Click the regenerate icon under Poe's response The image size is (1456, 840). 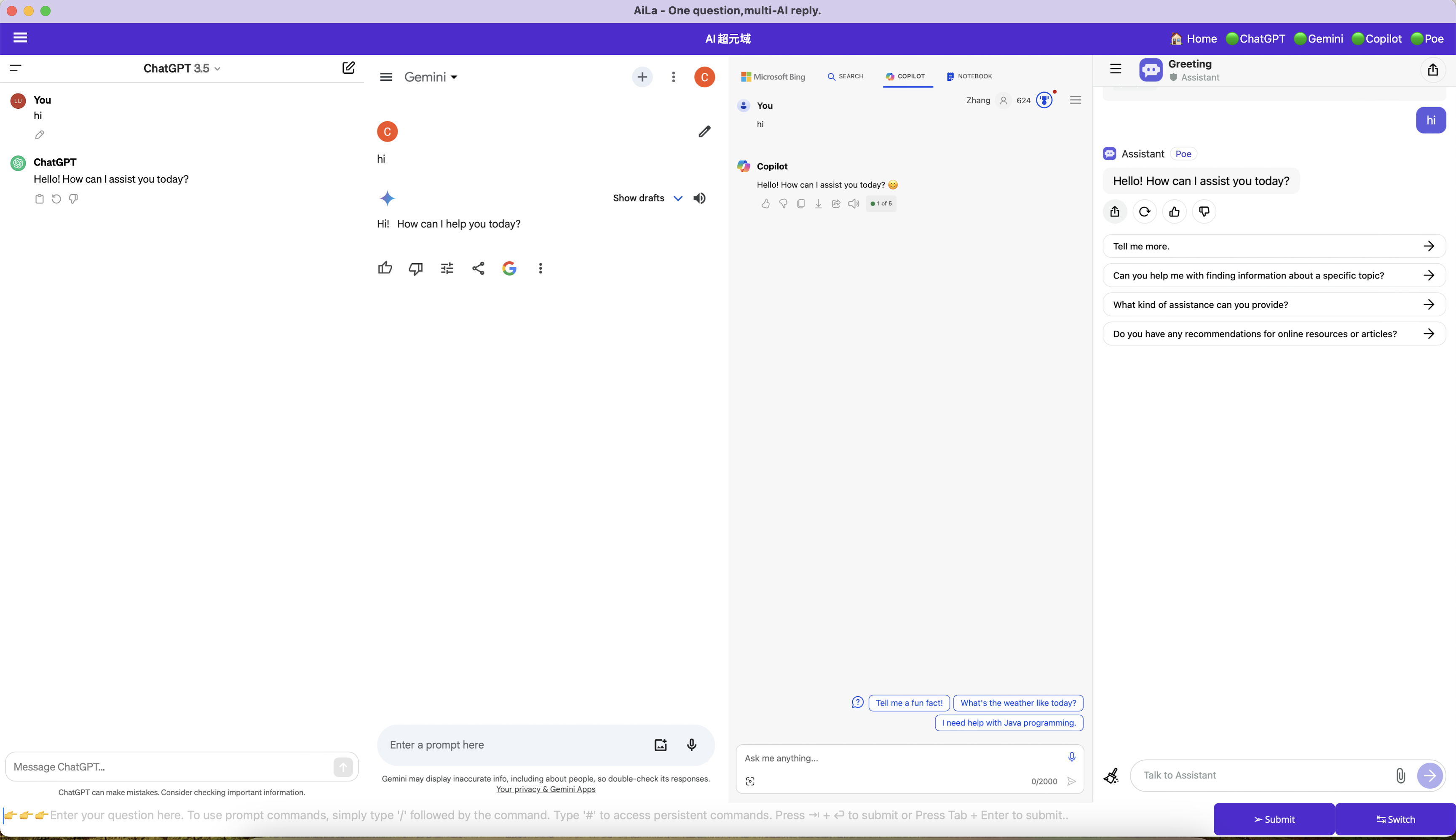click(x=1145, y=212)
